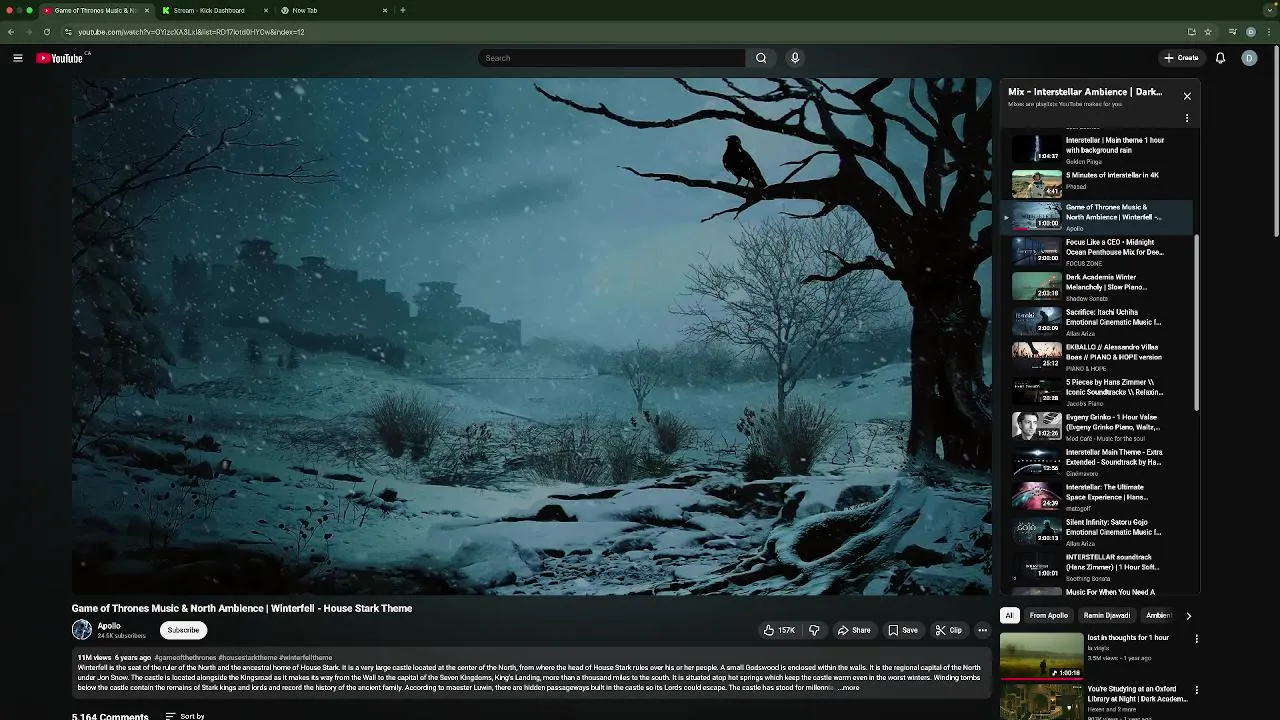Like the video with thumbs up

(x=780, y=630)
